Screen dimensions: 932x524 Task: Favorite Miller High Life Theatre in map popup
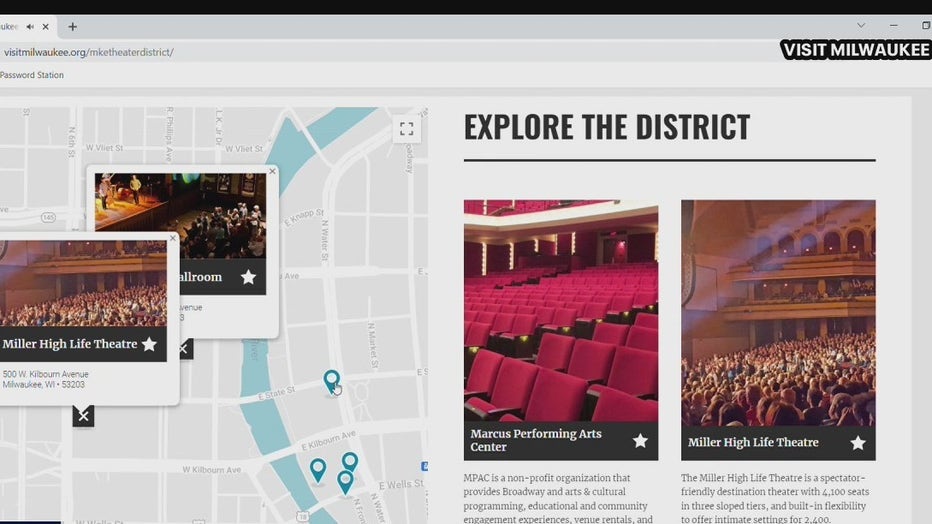click(x=149, y=344)
